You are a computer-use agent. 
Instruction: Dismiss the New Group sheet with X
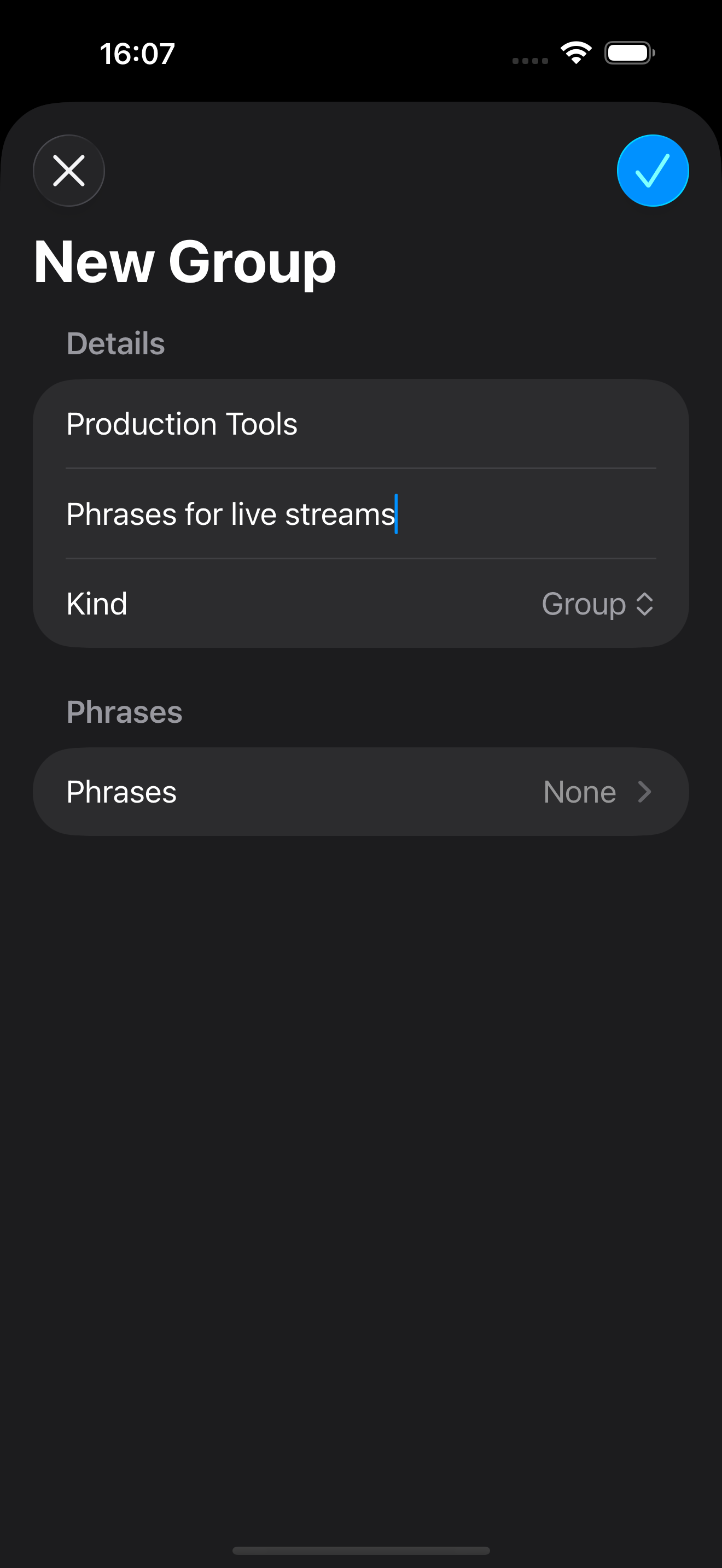coord(69,171)
